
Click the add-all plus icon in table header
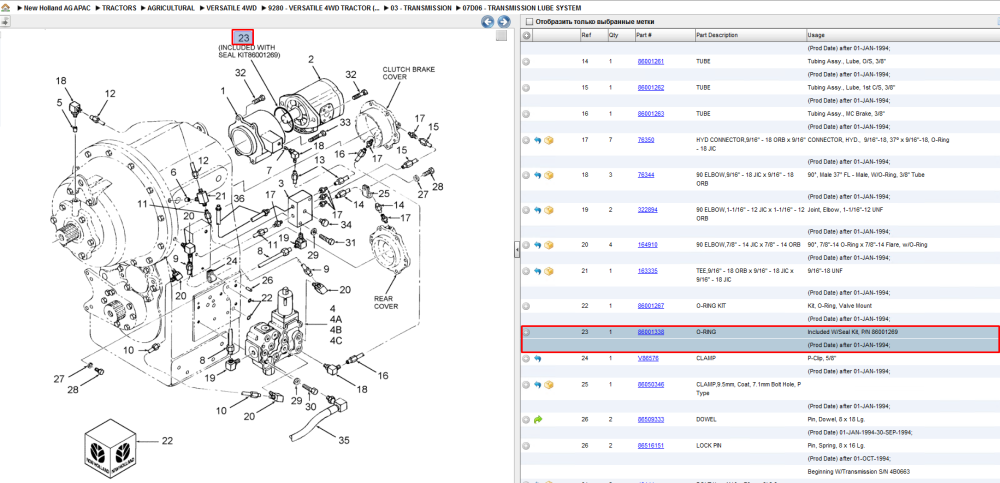(x=526, y=36)
